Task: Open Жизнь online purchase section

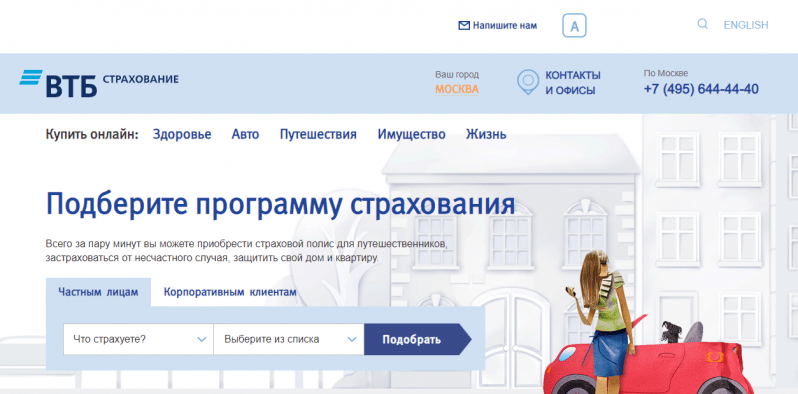Action: coord(486,134)
